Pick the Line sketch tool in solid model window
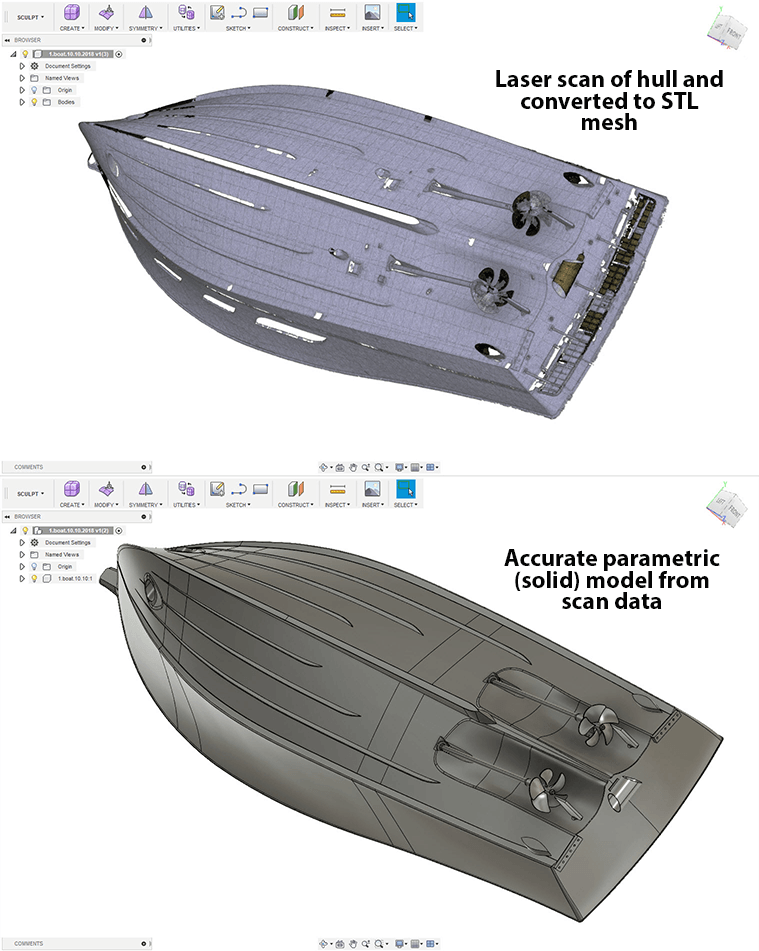Screen dimensions: 759x951 tap(239, 489)
